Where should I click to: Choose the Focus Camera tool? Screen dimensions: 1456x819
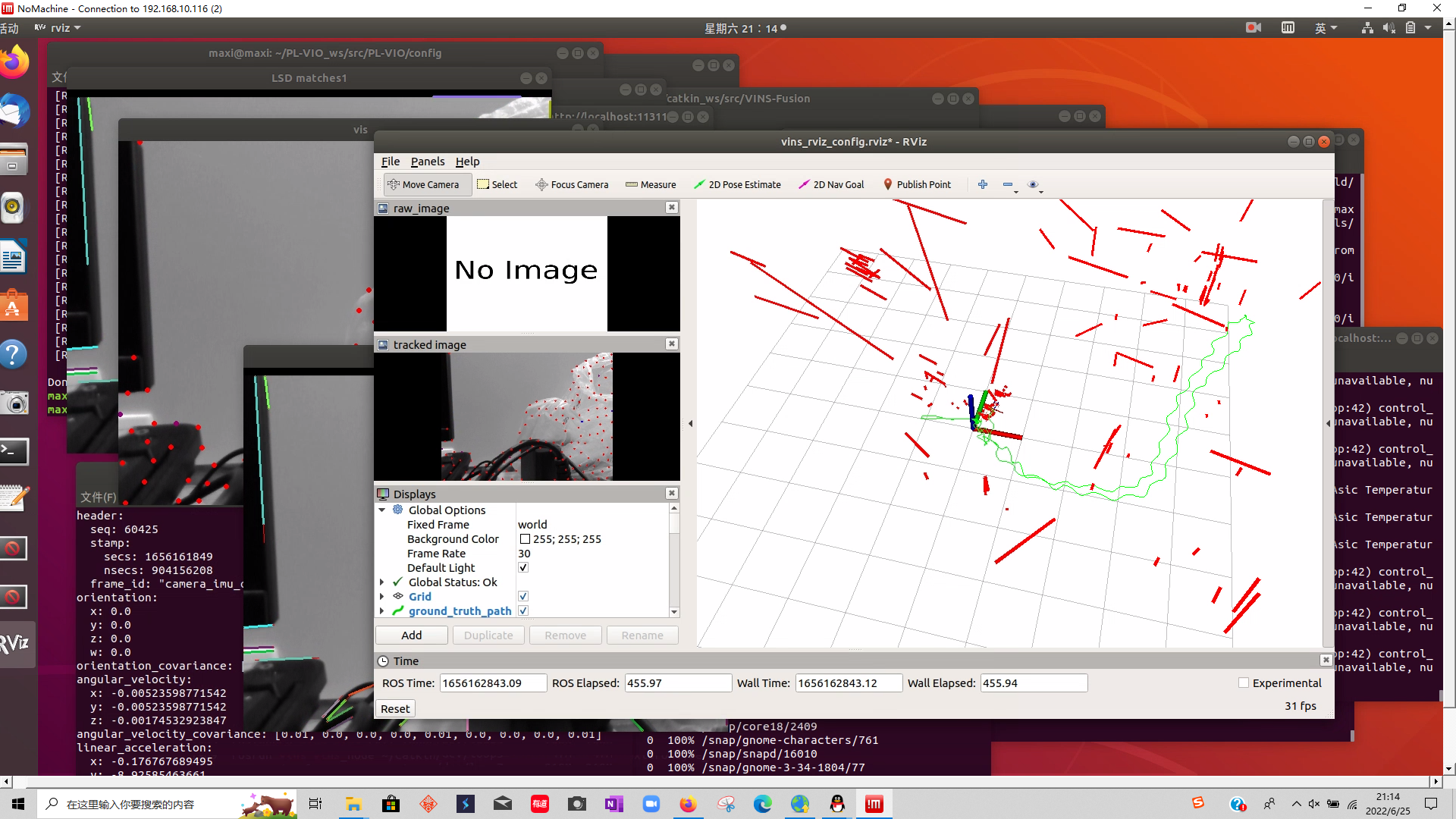pyautogui.click(x=572, y=184)
